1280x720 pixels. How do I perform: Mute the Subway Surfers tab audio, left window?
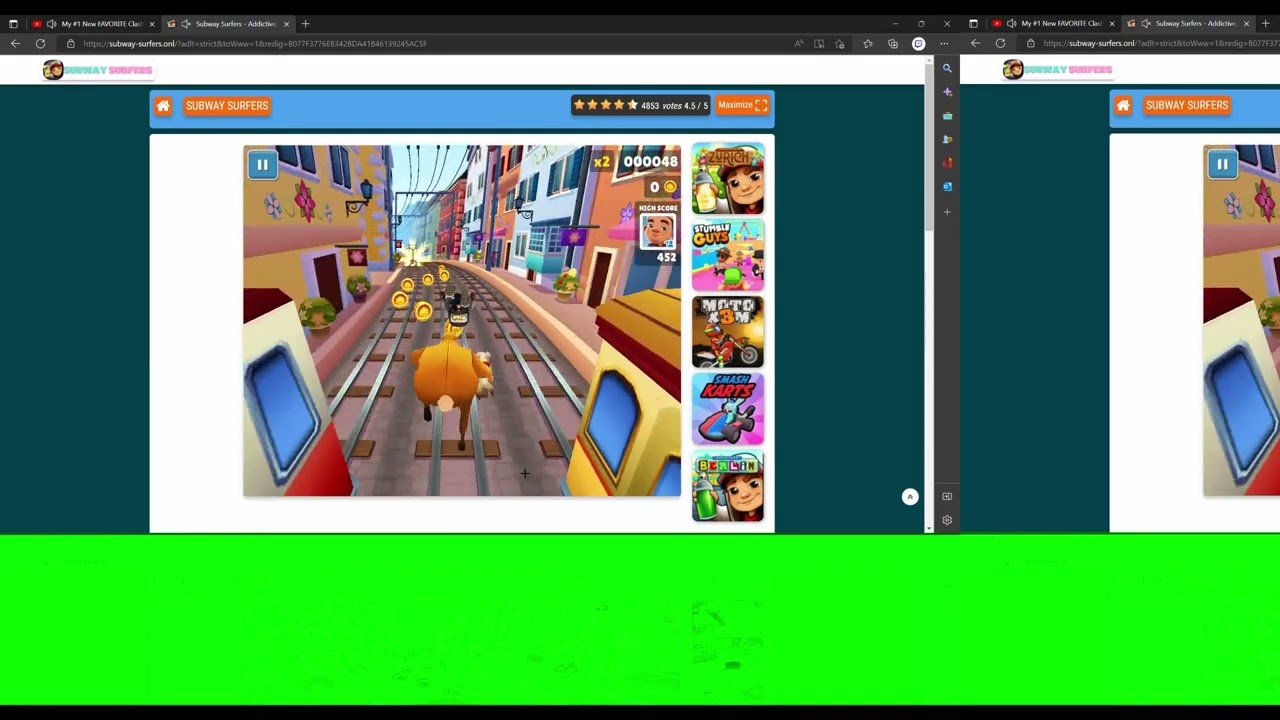[186, 24]
